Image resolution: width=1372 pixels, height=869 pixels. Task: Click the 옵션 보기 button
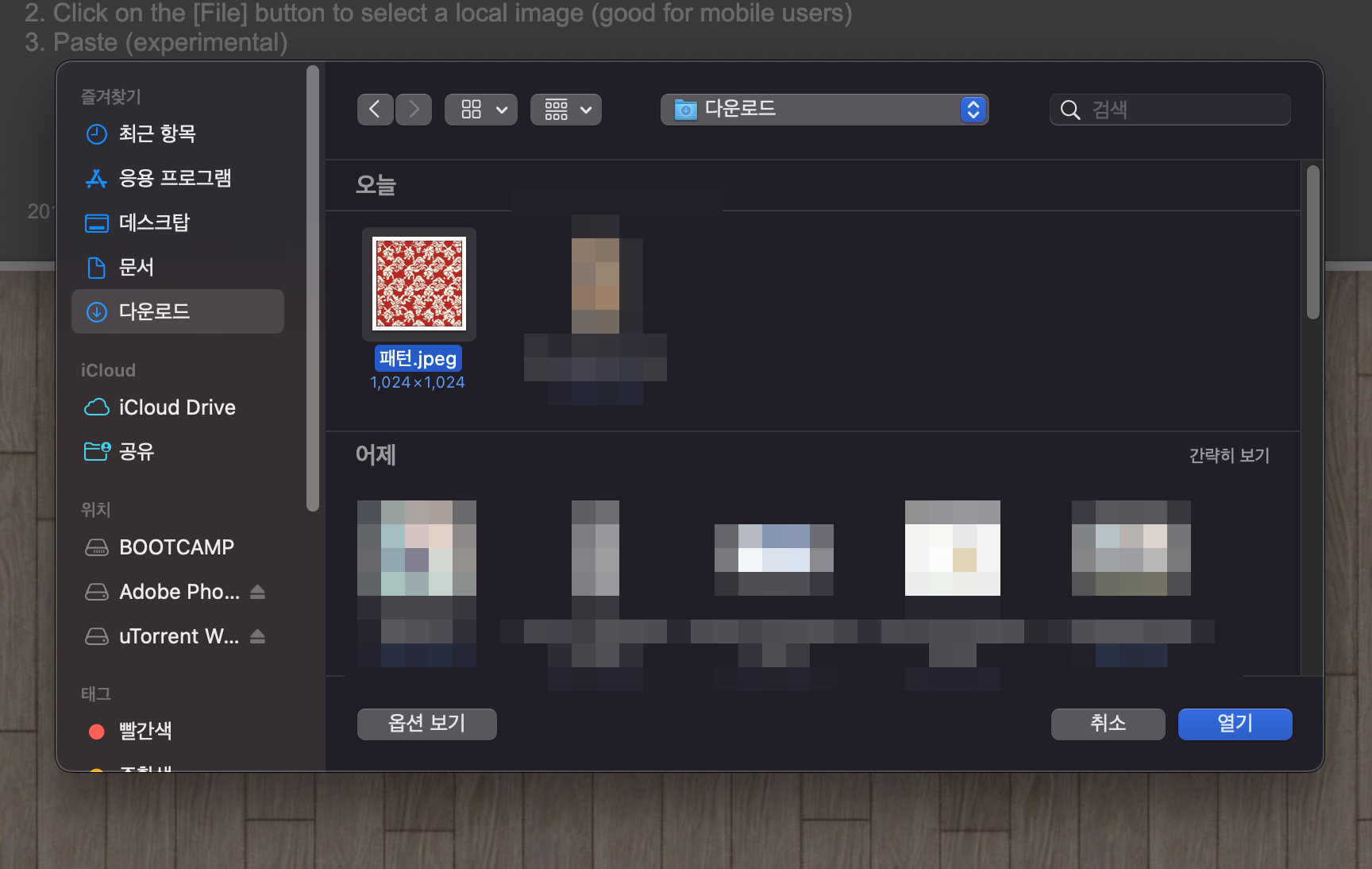427,724
